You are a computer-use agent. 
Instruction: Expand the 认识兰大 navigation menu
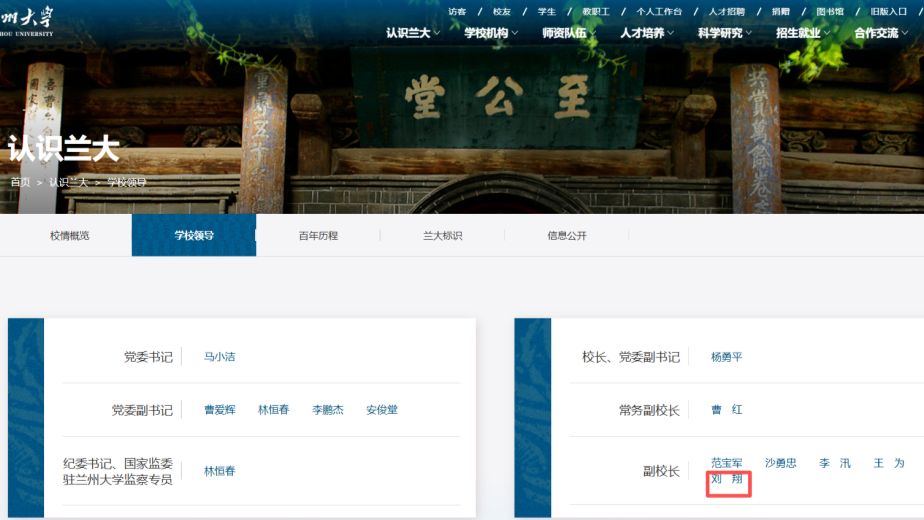click(x=412, y=33)
